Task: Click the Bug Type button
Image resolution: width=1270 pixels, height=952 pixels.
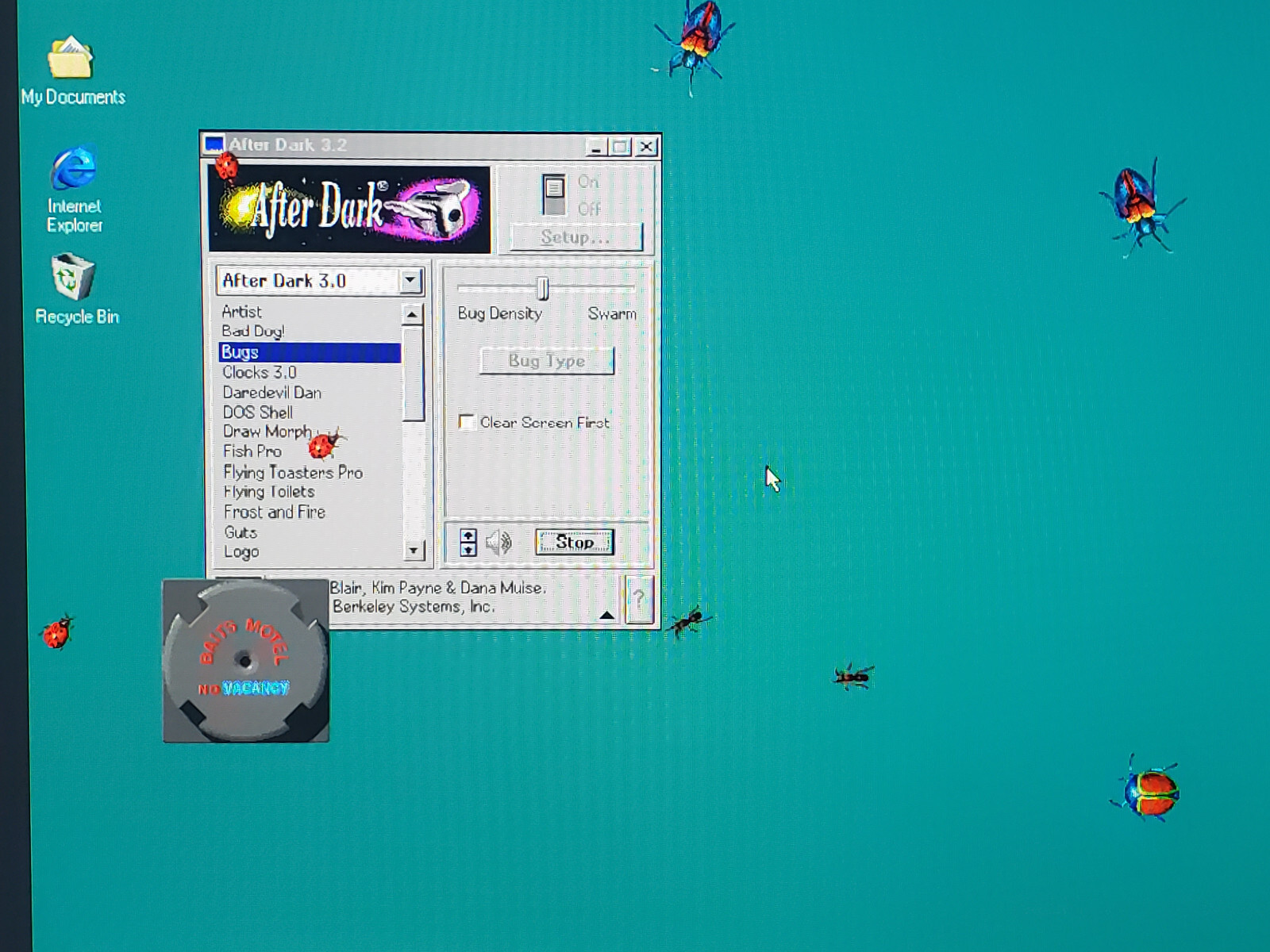Action: coord(547,361)
